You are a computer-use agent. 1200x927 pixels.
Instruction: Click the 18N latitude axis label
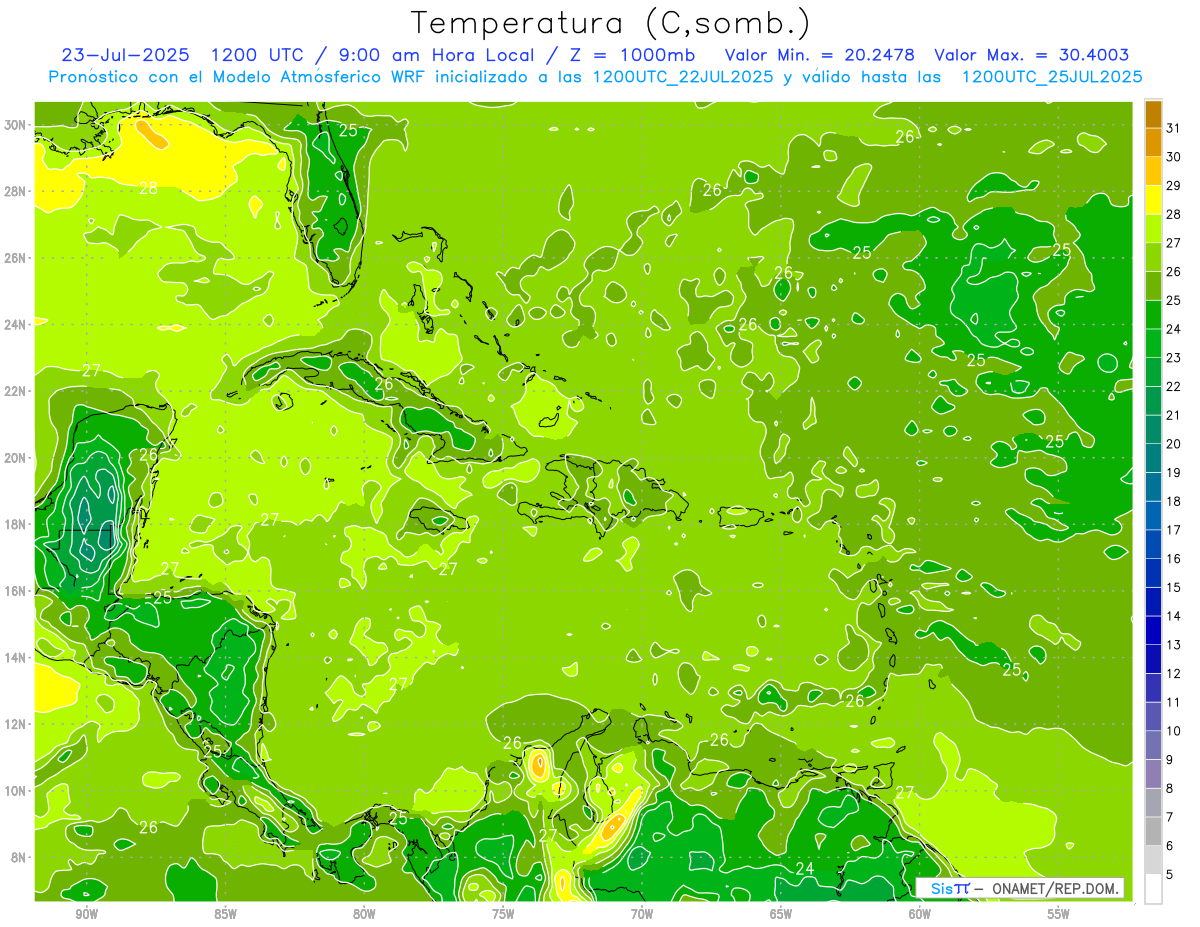[17, 524]
